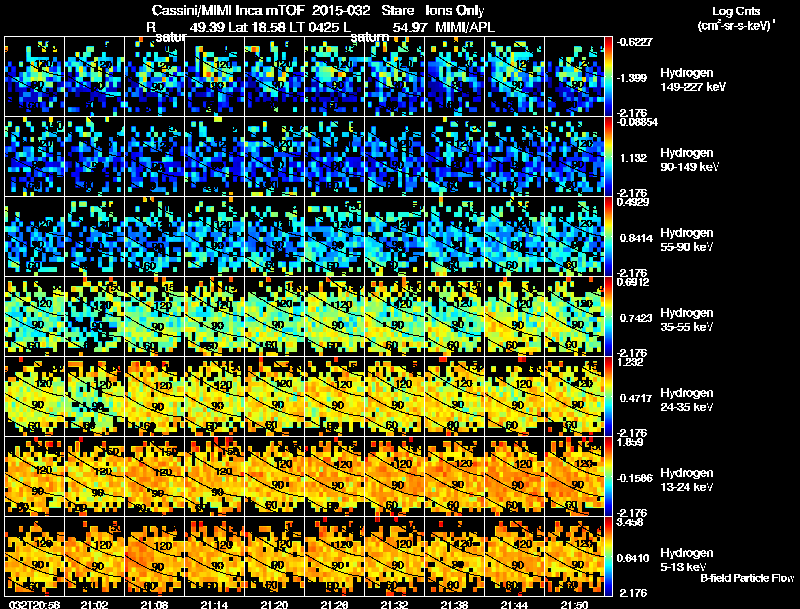Pick the Hydrogen 90-149 keV panel at 21:44
Viewport: 800px width, 609px height.
coord(515,156)
